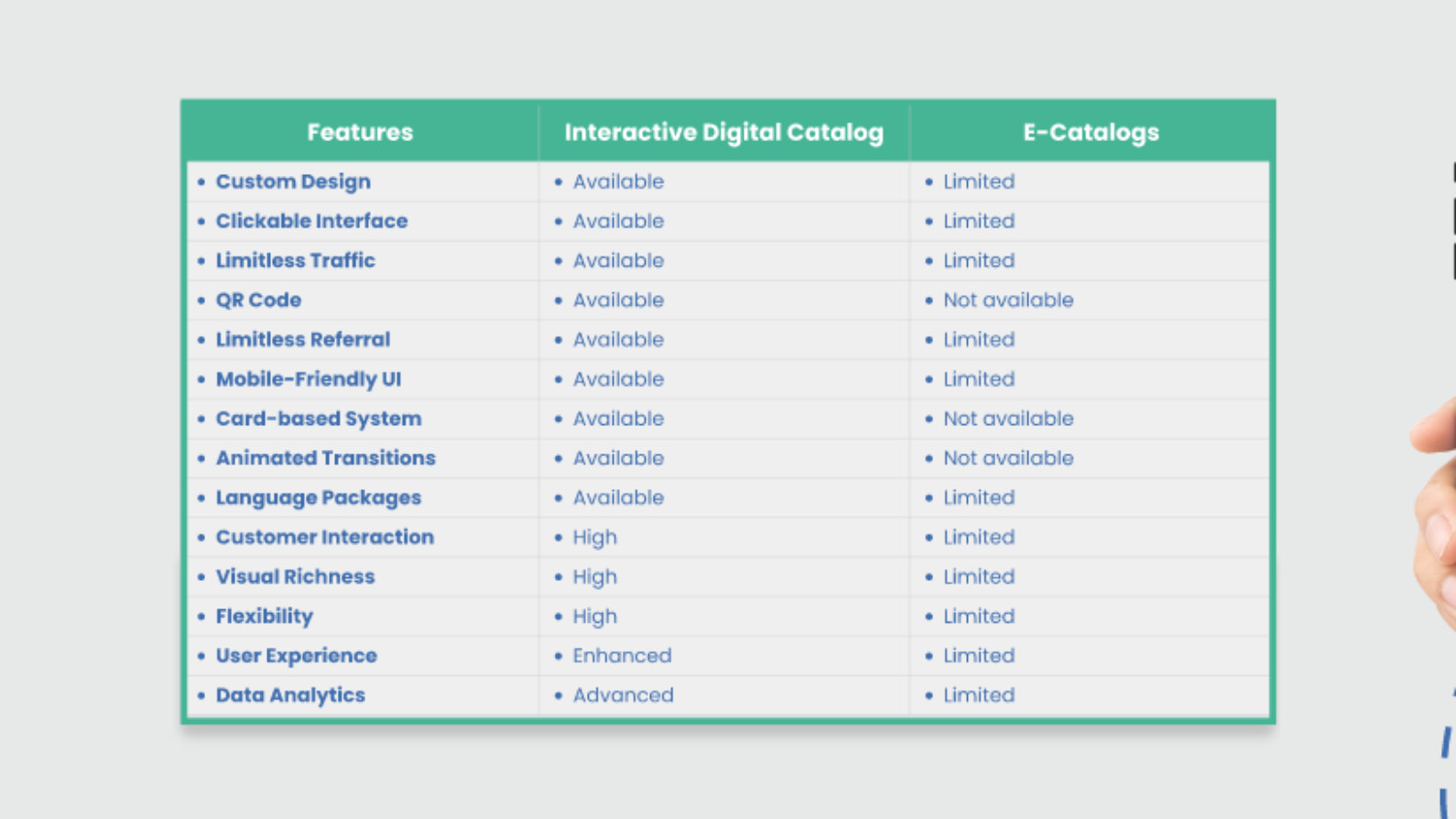Viewport: 1456px width, 819px height.
Task: Click the Limitless Referral feature label
Action: [x=302, y=339]
